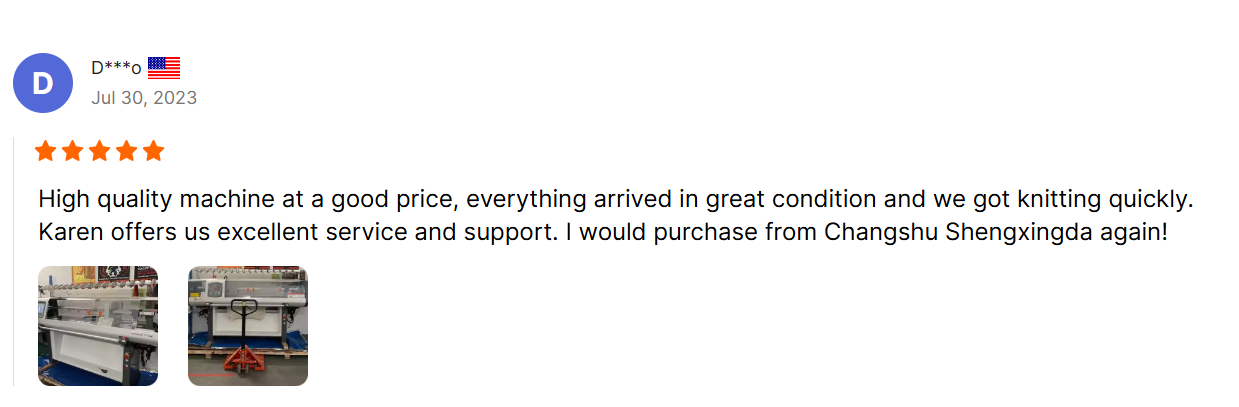Click the name "Karen" in the review
The width and height of the screenshot is (1239, 407).
(67, 233)
